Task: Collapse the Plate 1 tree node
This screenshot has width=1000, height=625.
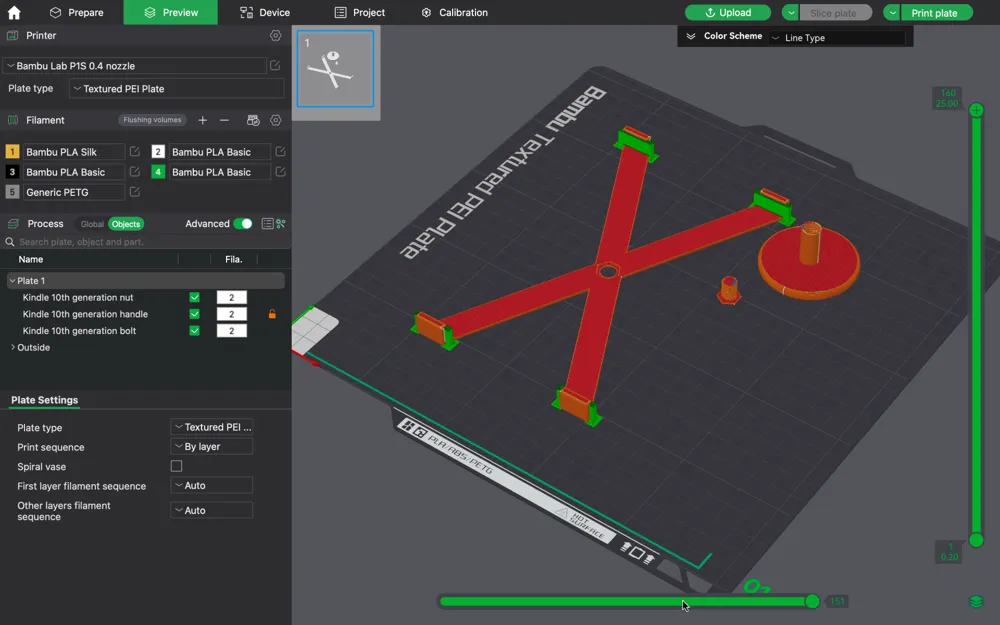Action: [12, 281]
